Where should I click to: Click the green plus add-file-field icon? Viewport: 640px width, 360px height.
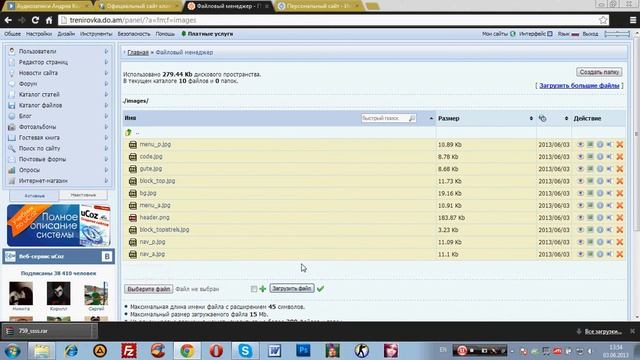click(x=263, y=289)
